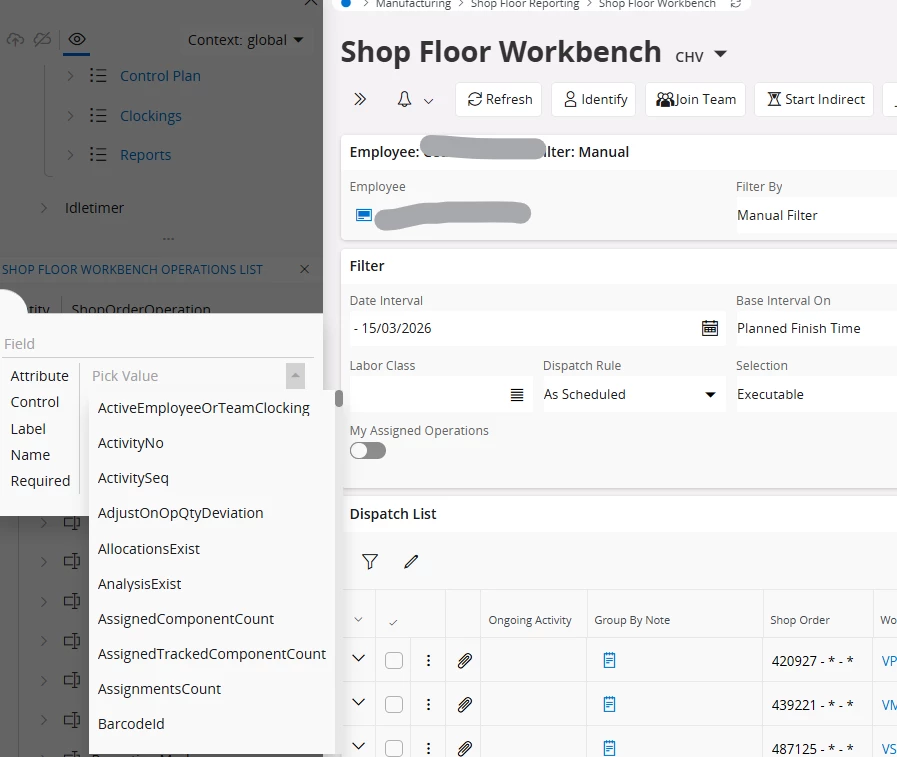Click the filter funnel icon in Dispatch List
The image size is (897, 757).
click(370, 562)
